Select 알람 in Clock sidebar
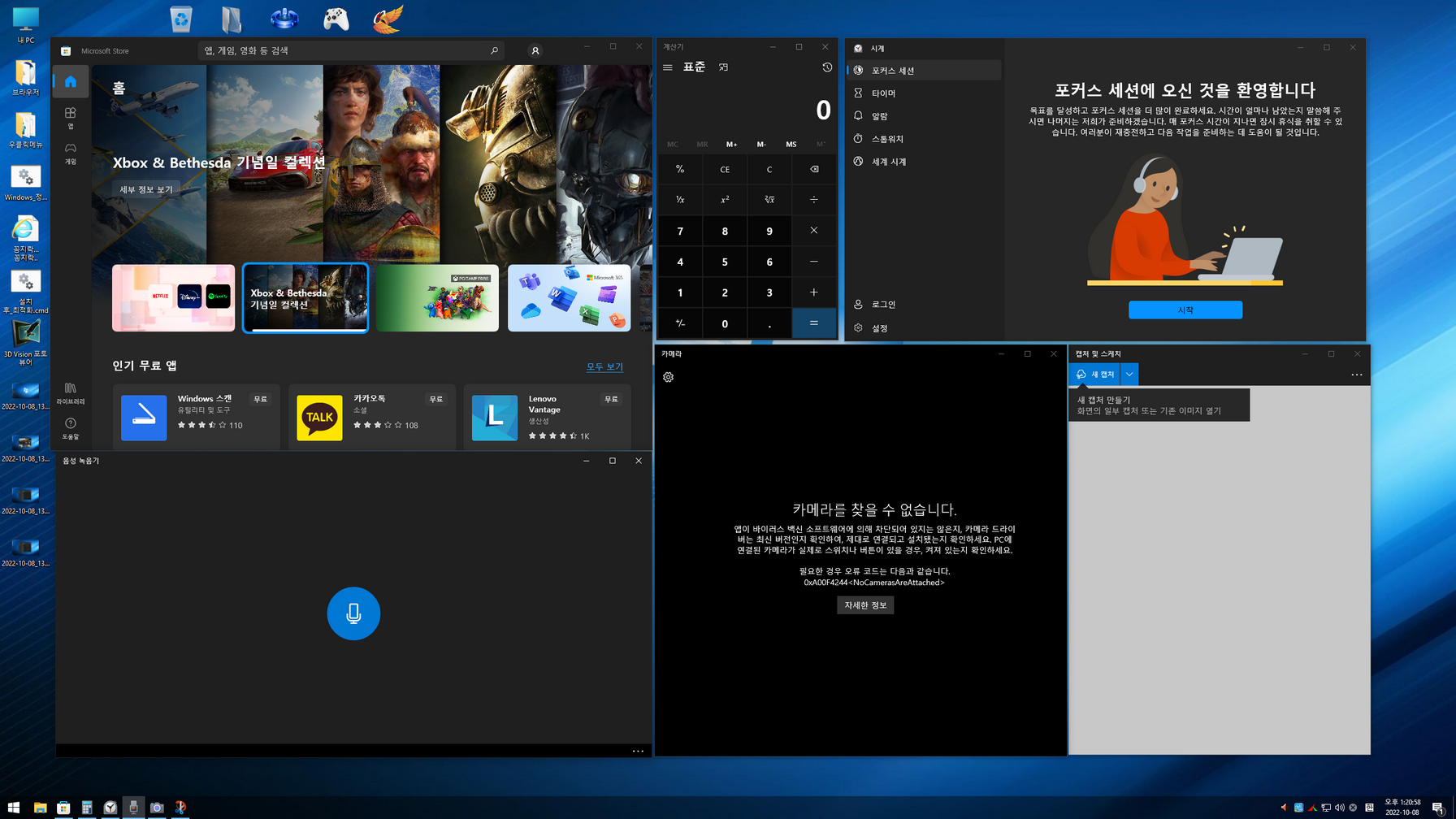1456x819 pixels. (x=924, y=116)
